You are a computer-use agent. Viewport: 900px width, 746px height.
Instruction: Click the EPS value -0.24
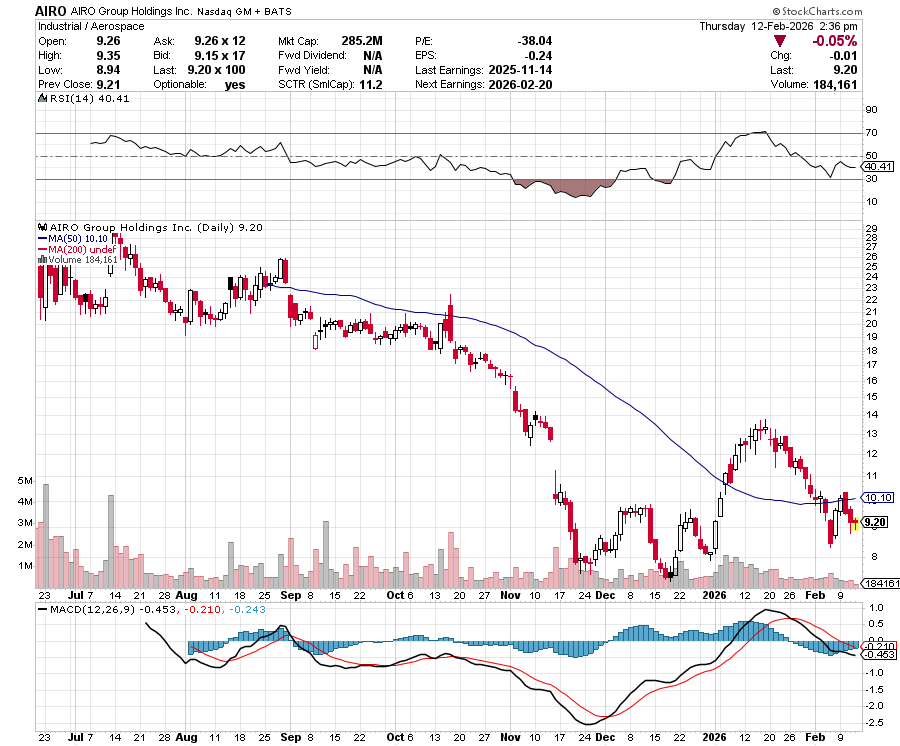click(x=538, y=56)
